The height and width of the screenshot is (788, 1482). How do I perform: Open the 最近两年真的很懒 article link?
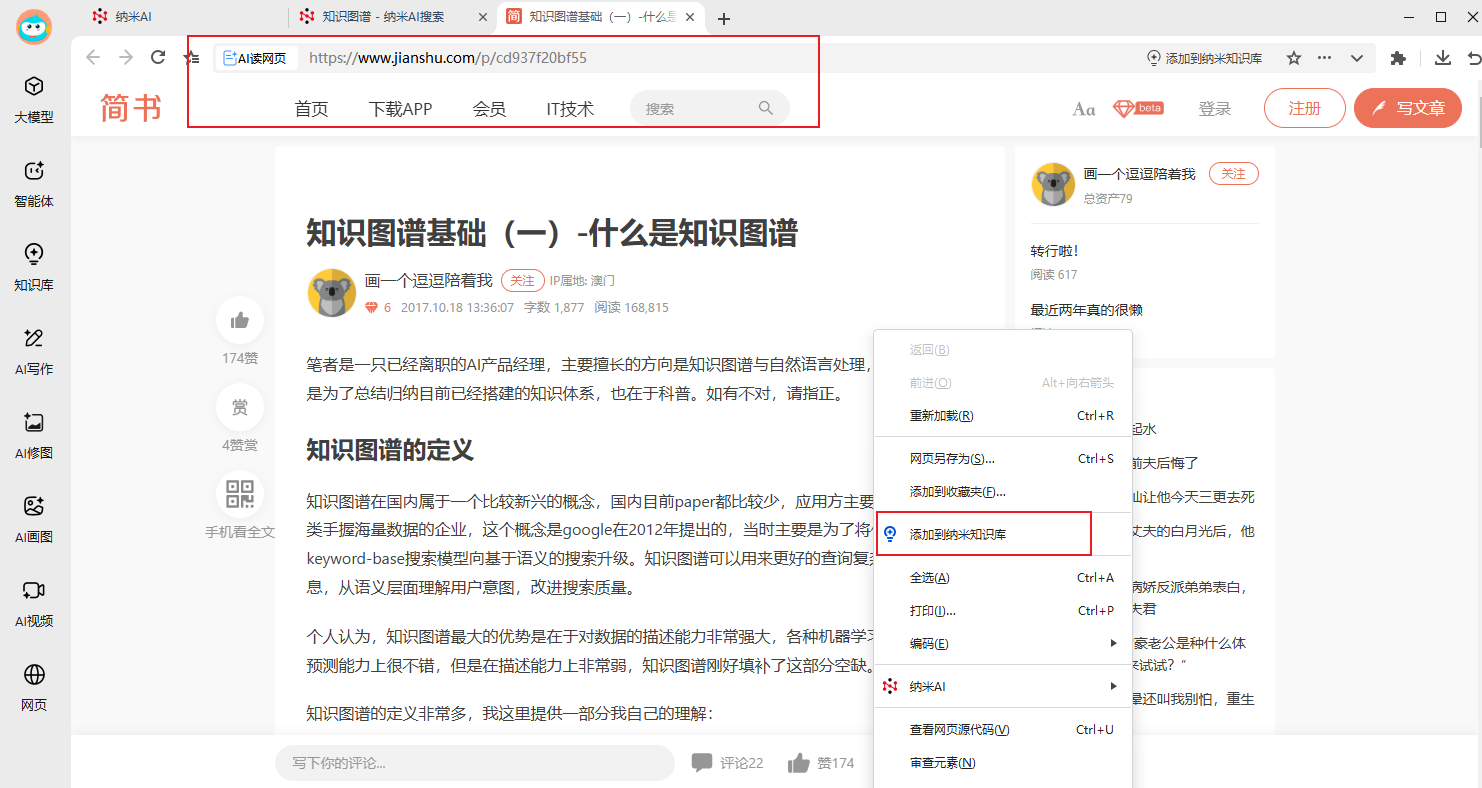(x=1086, y=310)
